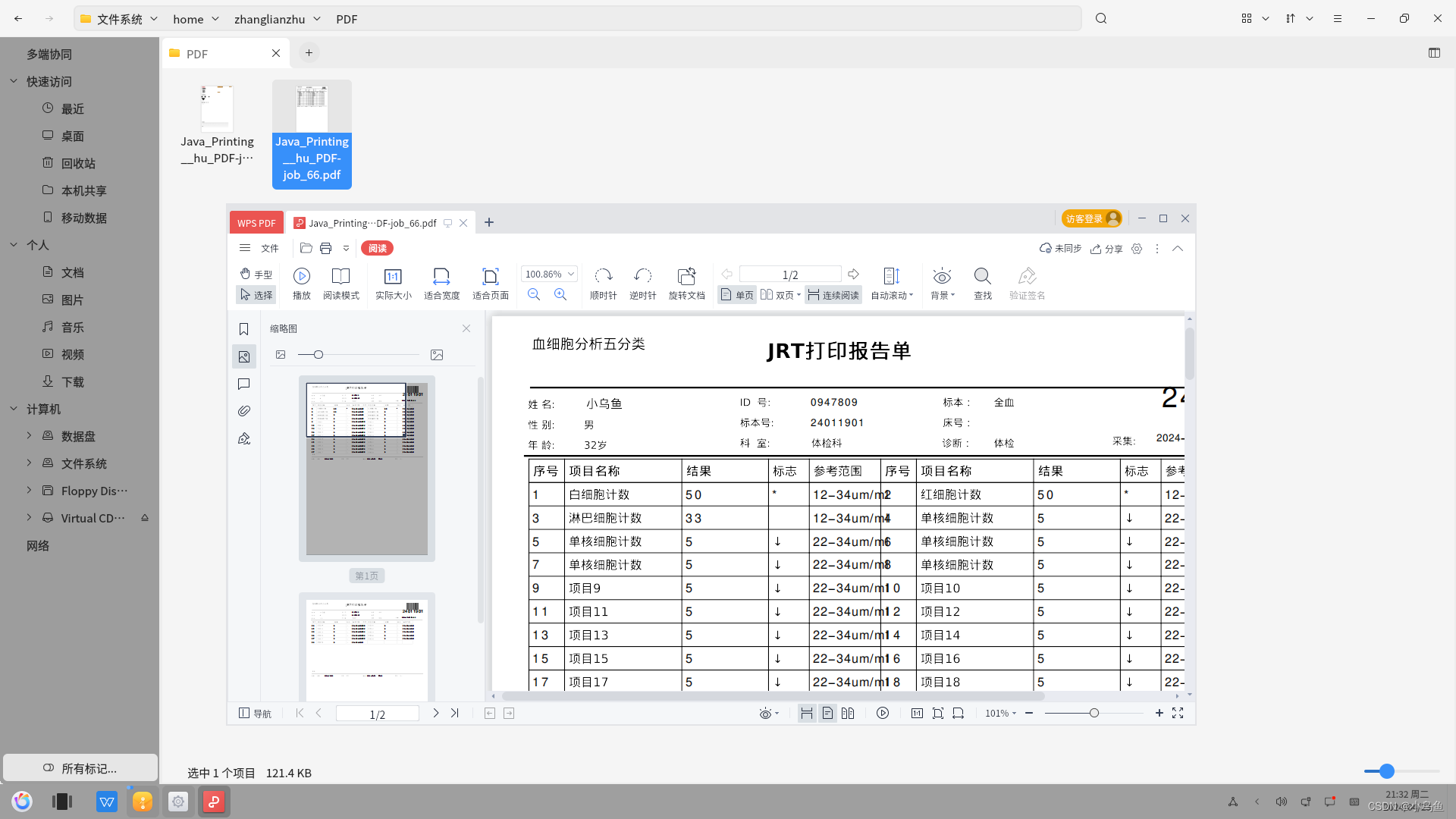Open Recent in file manager sidebar

73,108
